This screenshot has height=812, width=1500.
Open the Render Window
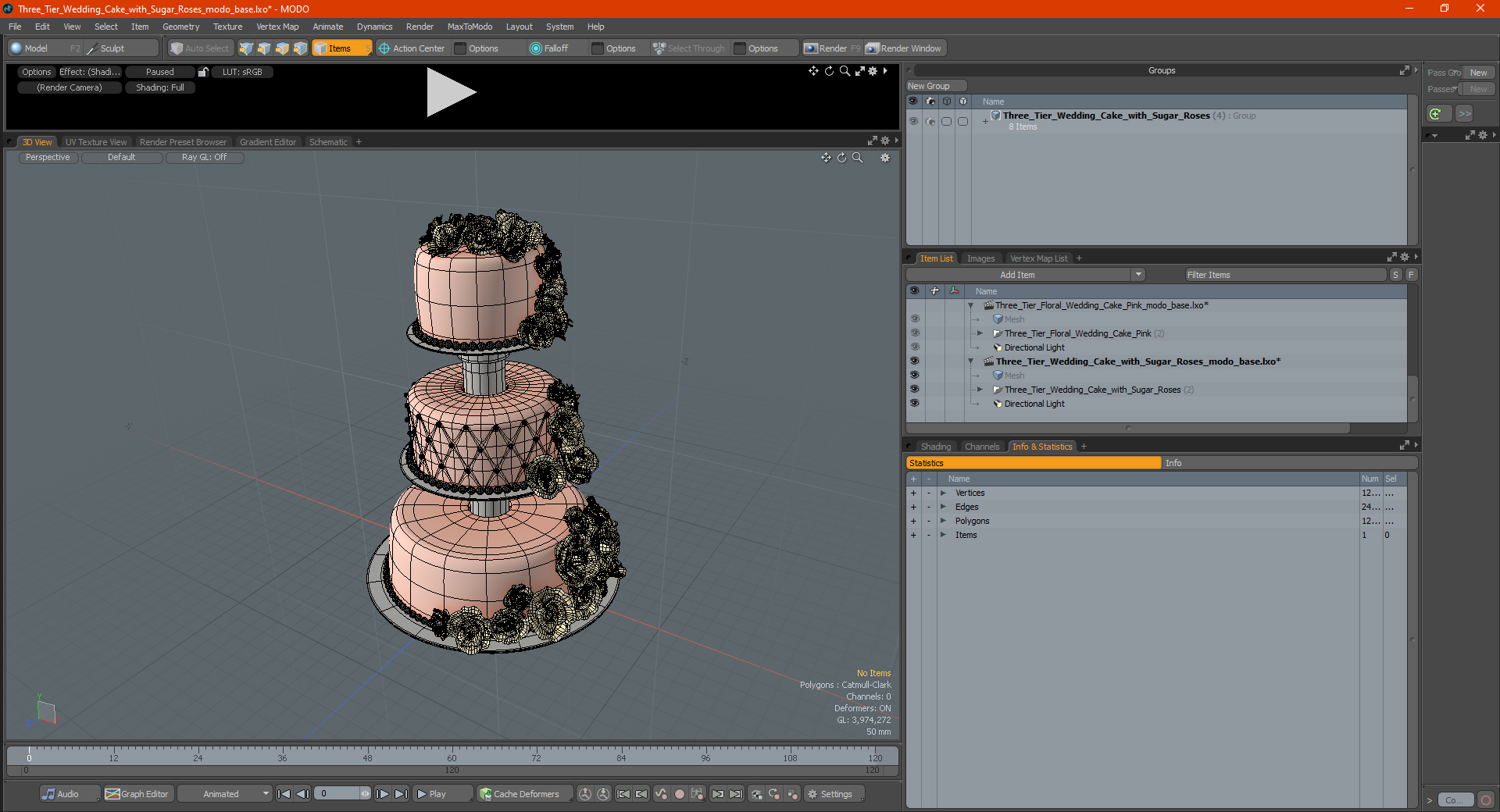[904, 48]
